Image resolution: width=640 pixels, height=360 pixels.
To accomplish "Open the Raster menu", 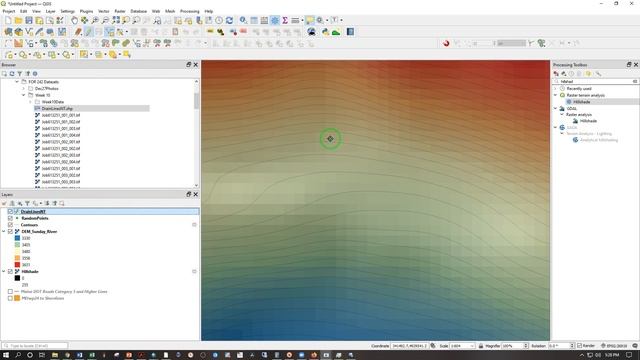I will (120, 11).
